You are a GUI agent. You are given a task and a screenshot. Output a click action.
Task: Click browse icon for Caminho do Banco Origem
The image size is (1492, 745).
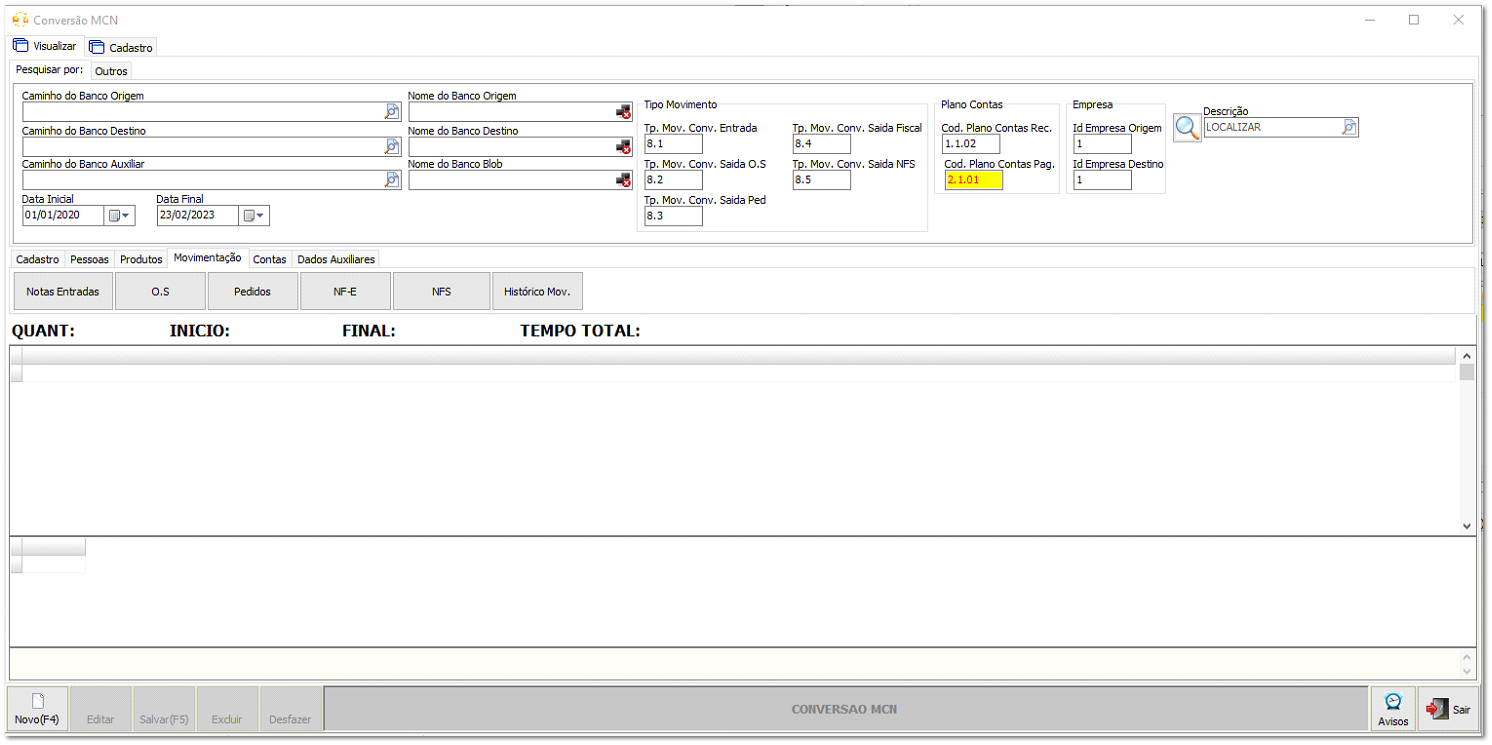392,113
